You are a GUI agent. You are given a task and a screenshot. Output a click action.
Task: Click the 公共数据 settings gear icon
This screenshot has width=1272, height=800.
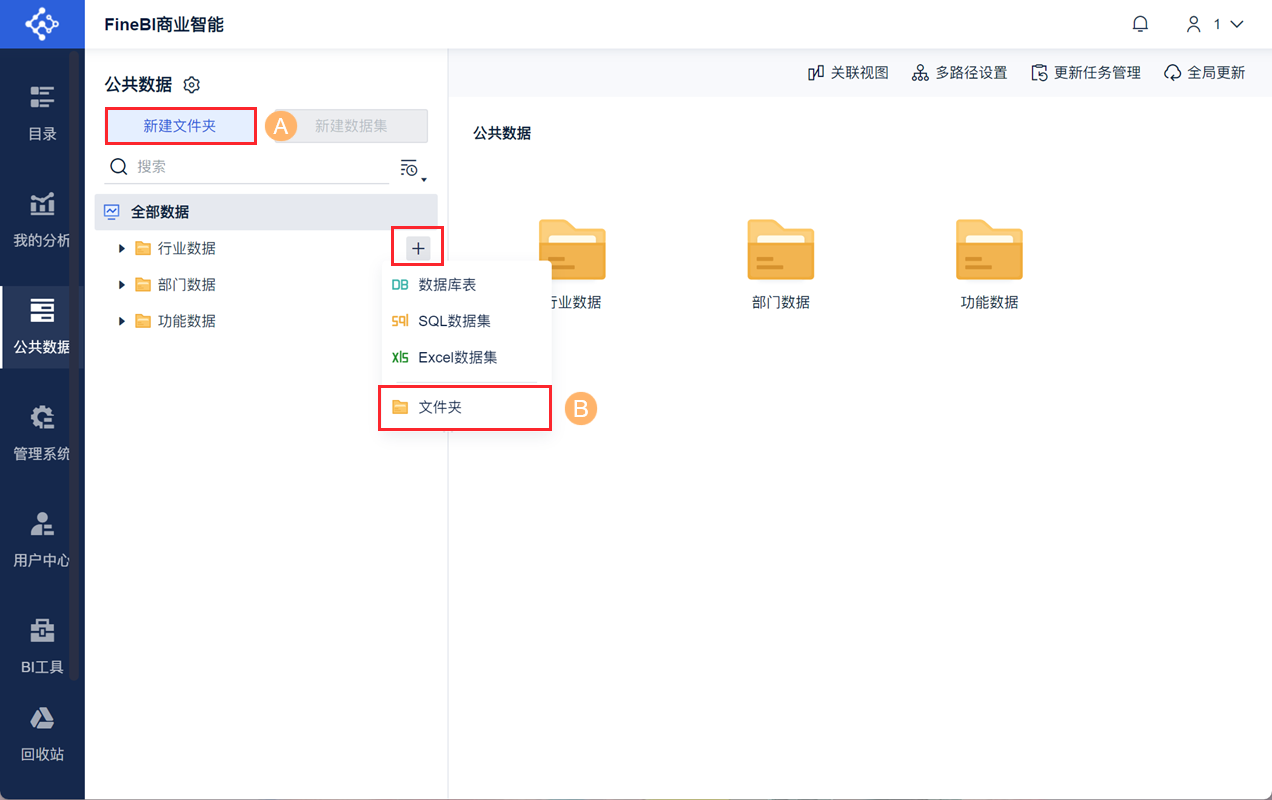click(192, 85)
